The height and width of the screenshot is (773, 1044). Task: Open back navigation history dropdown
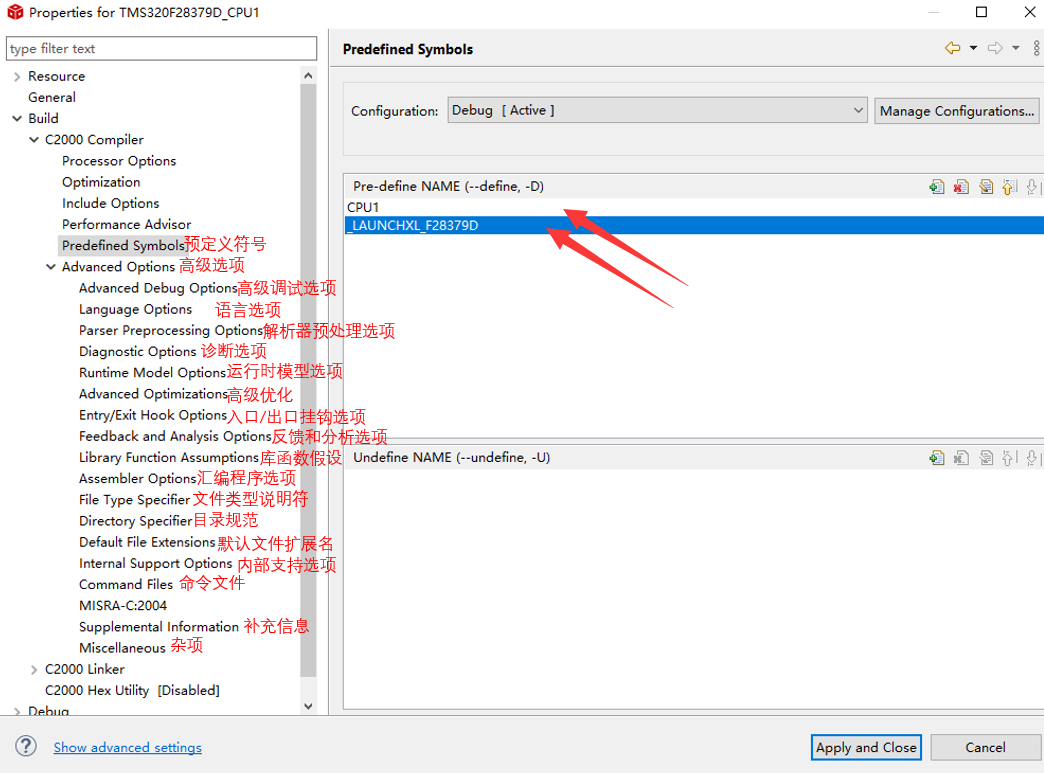(x=973, y=48)
